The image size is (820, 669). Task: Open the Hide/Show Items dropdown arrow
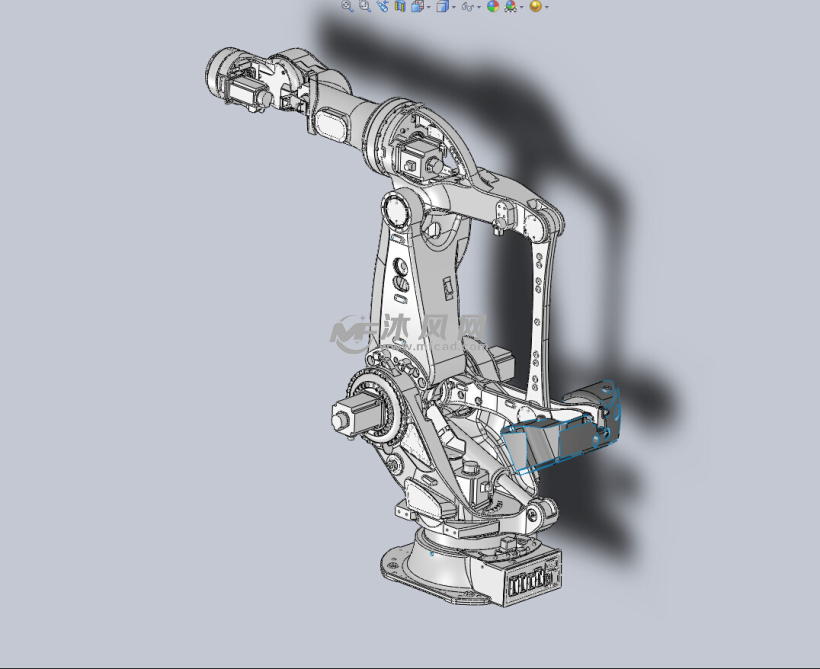[x=477, y=8]
